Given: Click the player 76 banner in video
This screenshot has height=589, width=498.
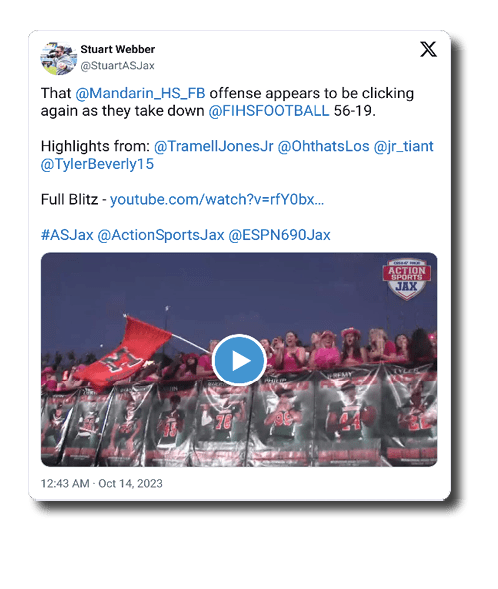Looking at the screenshot, I should [x=222, y=421].
